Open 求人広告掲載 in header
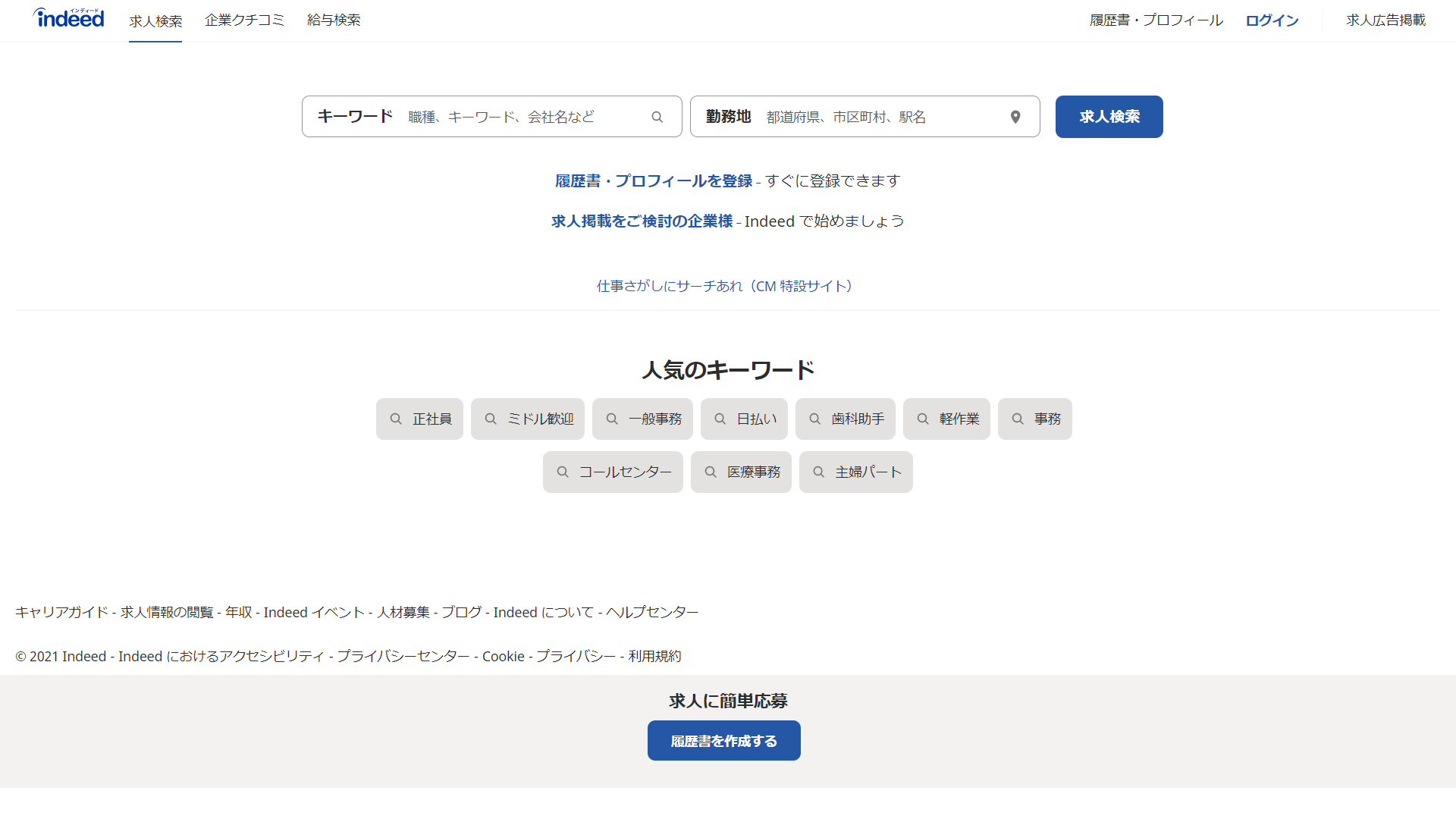This screenshot has width=1456, height=819. click(1385, 20)
